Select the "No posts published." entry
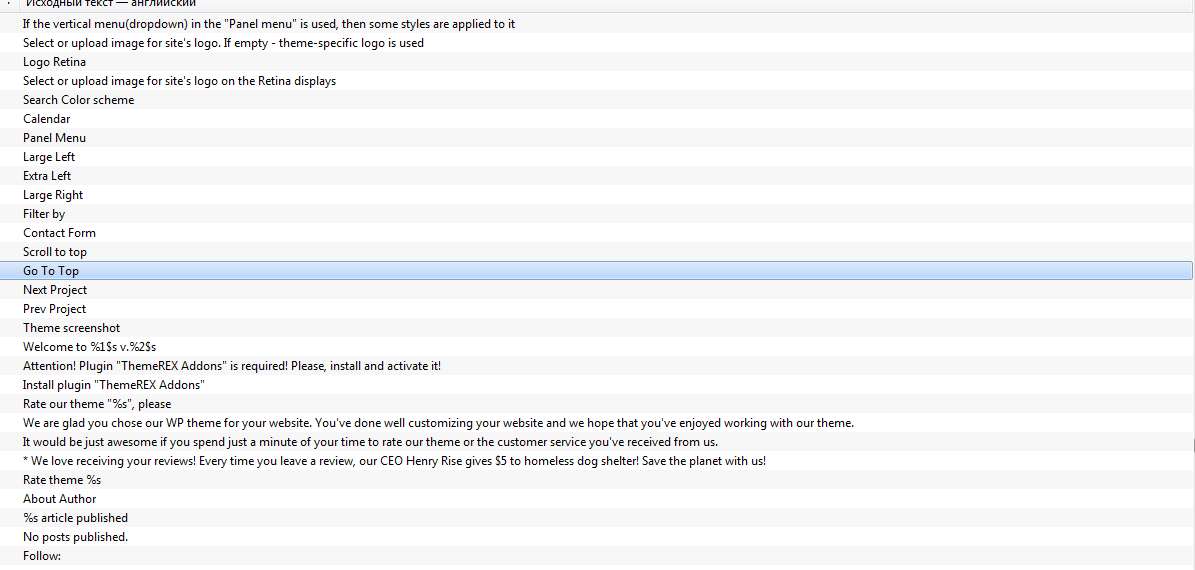 pos(597,537)
